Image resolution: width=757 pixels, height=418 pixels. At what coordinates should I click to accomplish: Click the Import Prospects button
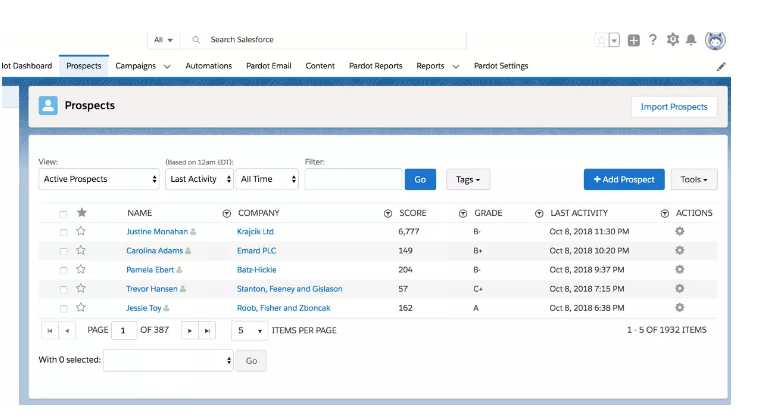(x=674, y=107)
